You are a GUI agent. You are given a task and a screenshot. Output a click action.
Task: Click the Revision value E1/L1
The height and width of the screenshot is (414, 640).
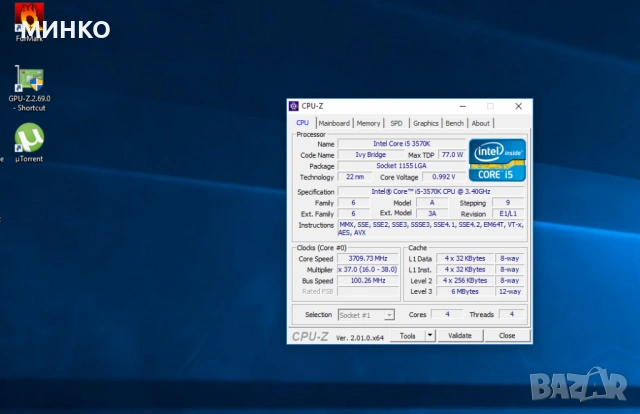click(x=508, y=214)
